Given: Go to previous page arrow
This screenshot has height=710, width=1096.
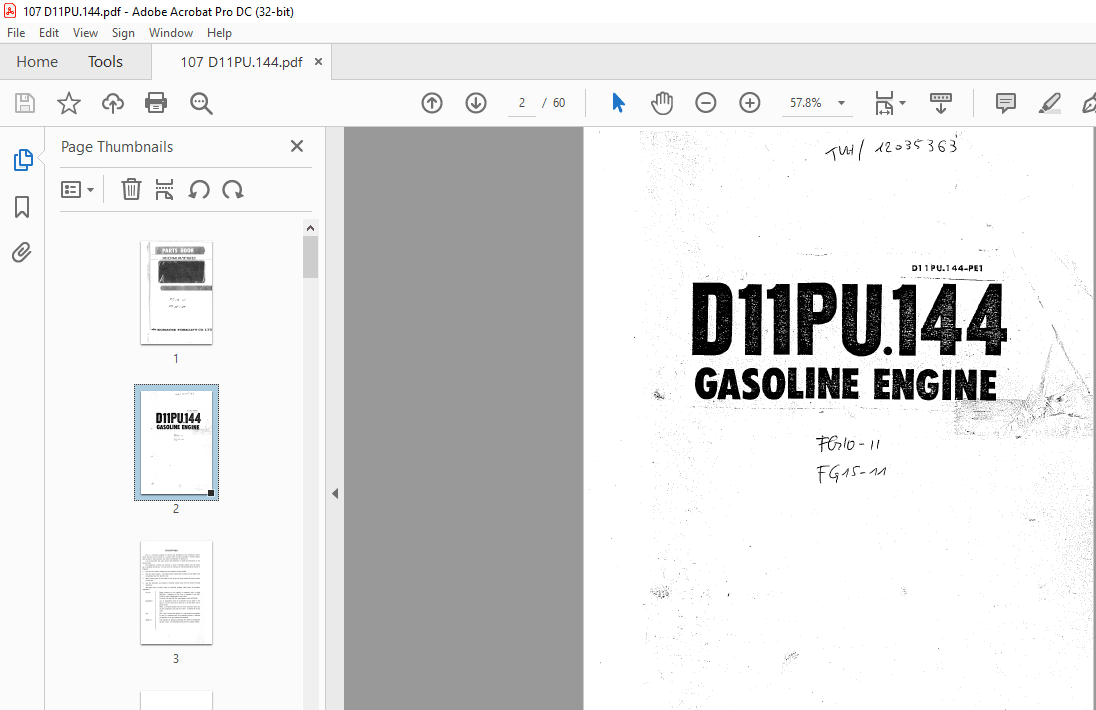Looking at the screenshot, I should click(x=432, y=103).
